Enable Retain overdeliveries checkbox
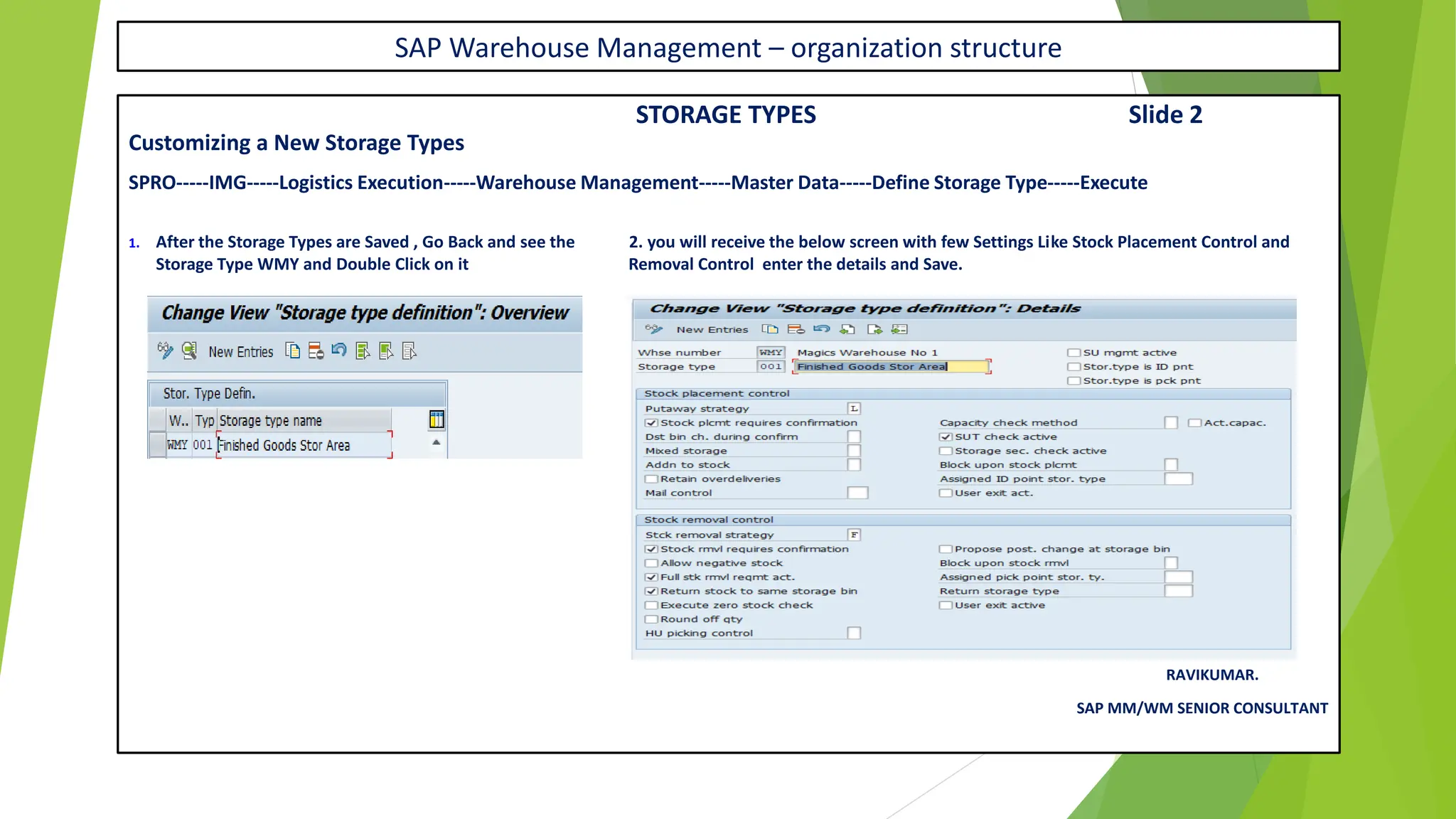1456x819 pixels. 651,479
